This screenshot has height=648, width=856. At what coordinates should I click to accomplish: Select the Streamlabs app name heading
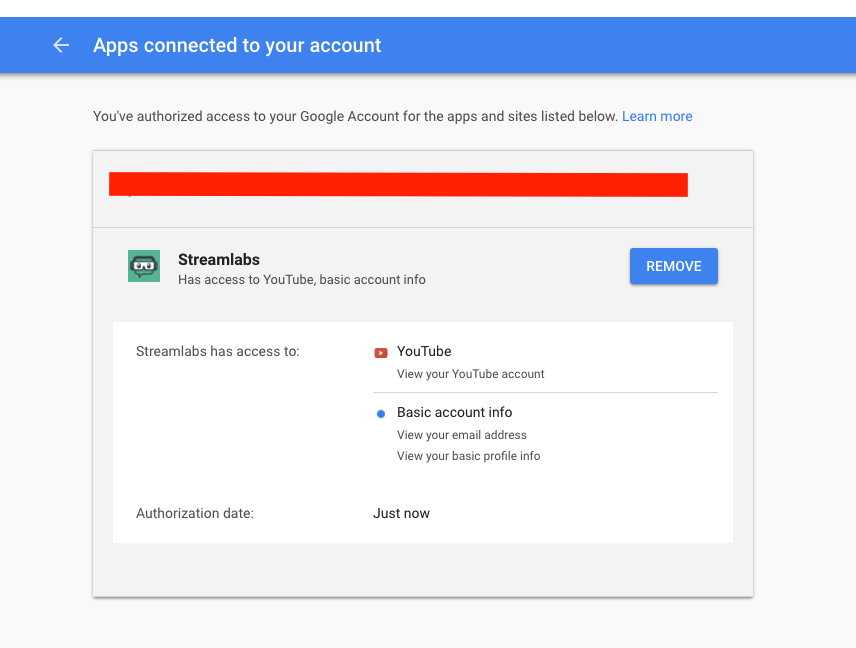[x=219, y=259]
